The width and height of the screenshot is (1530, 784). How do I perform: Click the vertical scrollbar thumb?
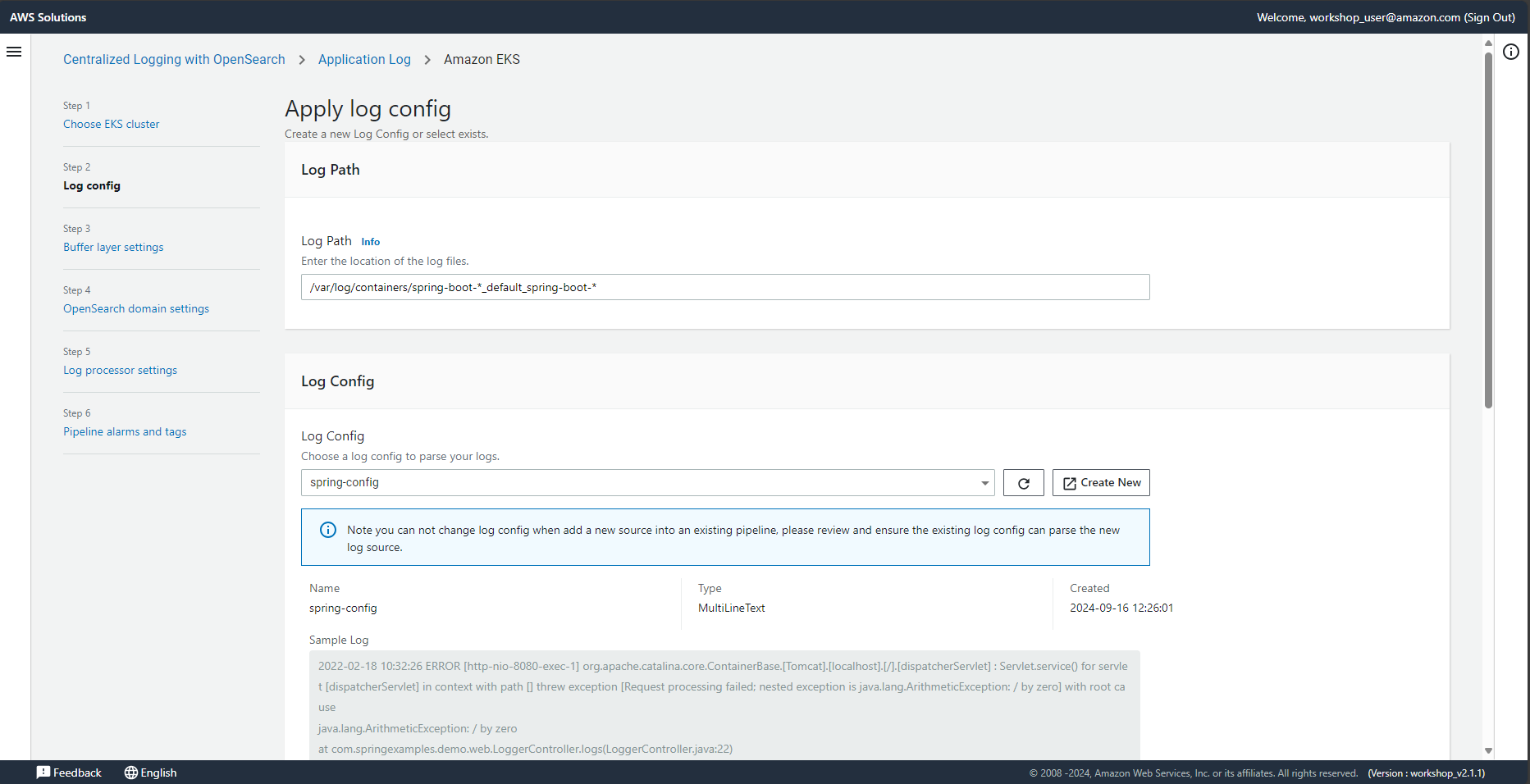(1488, 230)
